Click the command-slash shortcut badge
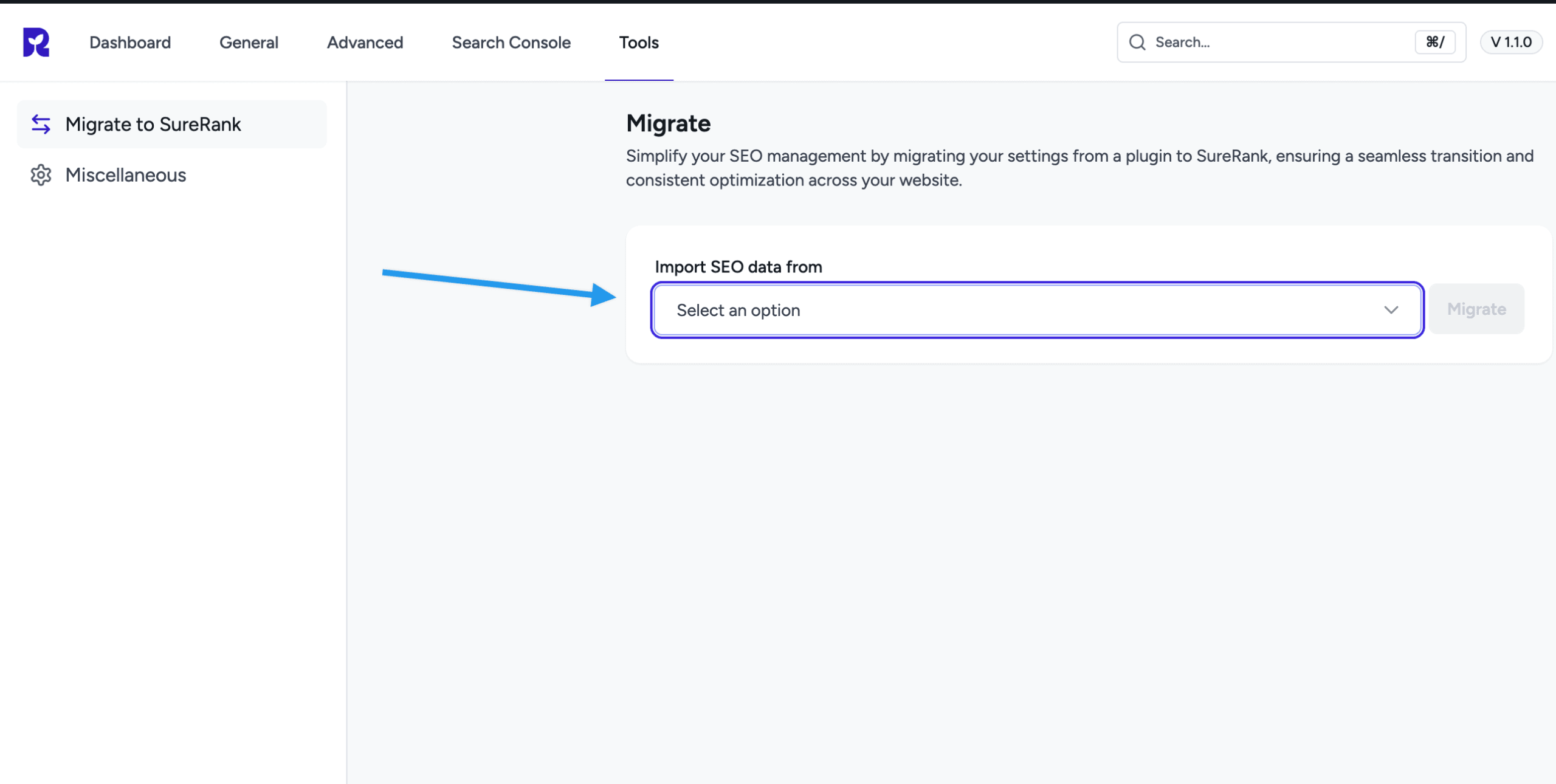 click(x=1434, y=42)
